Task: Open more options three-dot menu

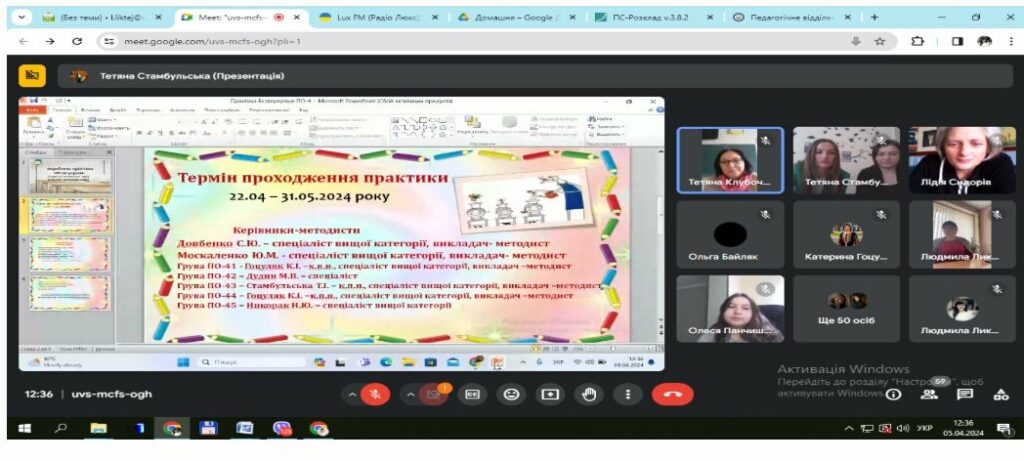Action: [628, 395]
